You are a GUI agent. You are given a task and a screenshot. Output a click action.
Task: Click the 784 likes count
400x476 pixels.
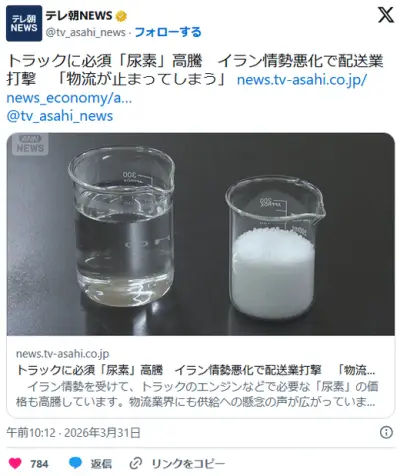coord(39,464)
